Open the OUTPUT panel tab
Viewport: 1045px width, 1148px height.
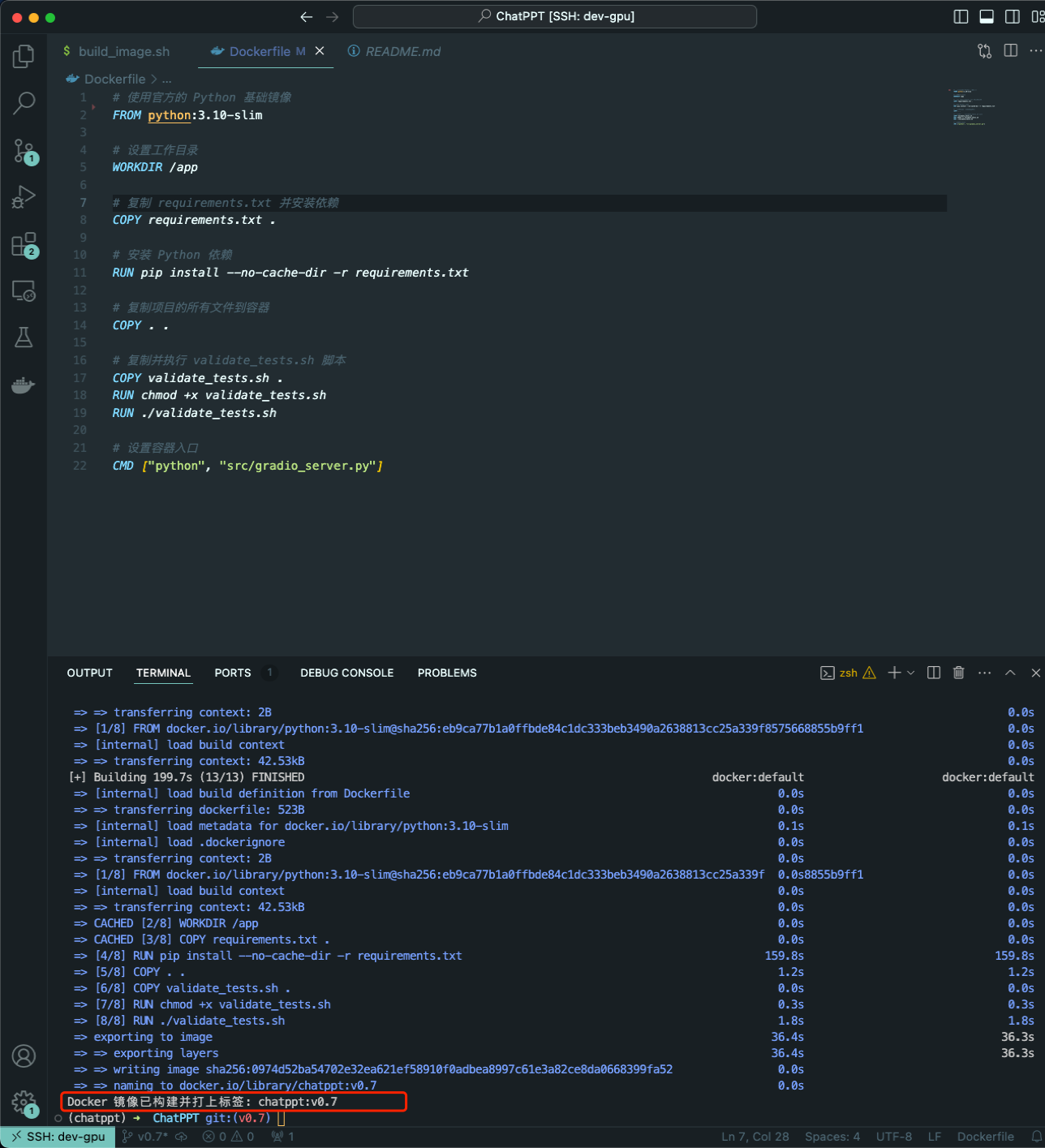[x=89, y=673]
